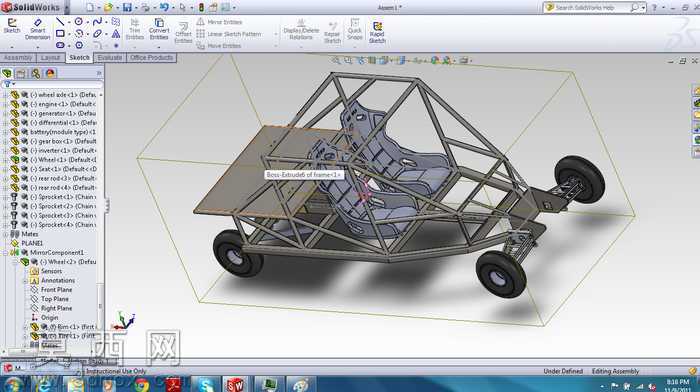Image resolution: width=700 pixels, height=392 pixels.
Task: Activate the Smart Dimension tool
Action: (x=38, y=29)
